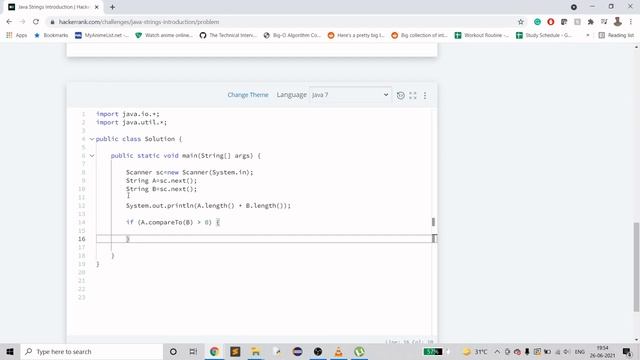Open Sublime Text on the taskbar
This screenshot has height=360, width=640.
pyautogui.click(x=235, y=351)
